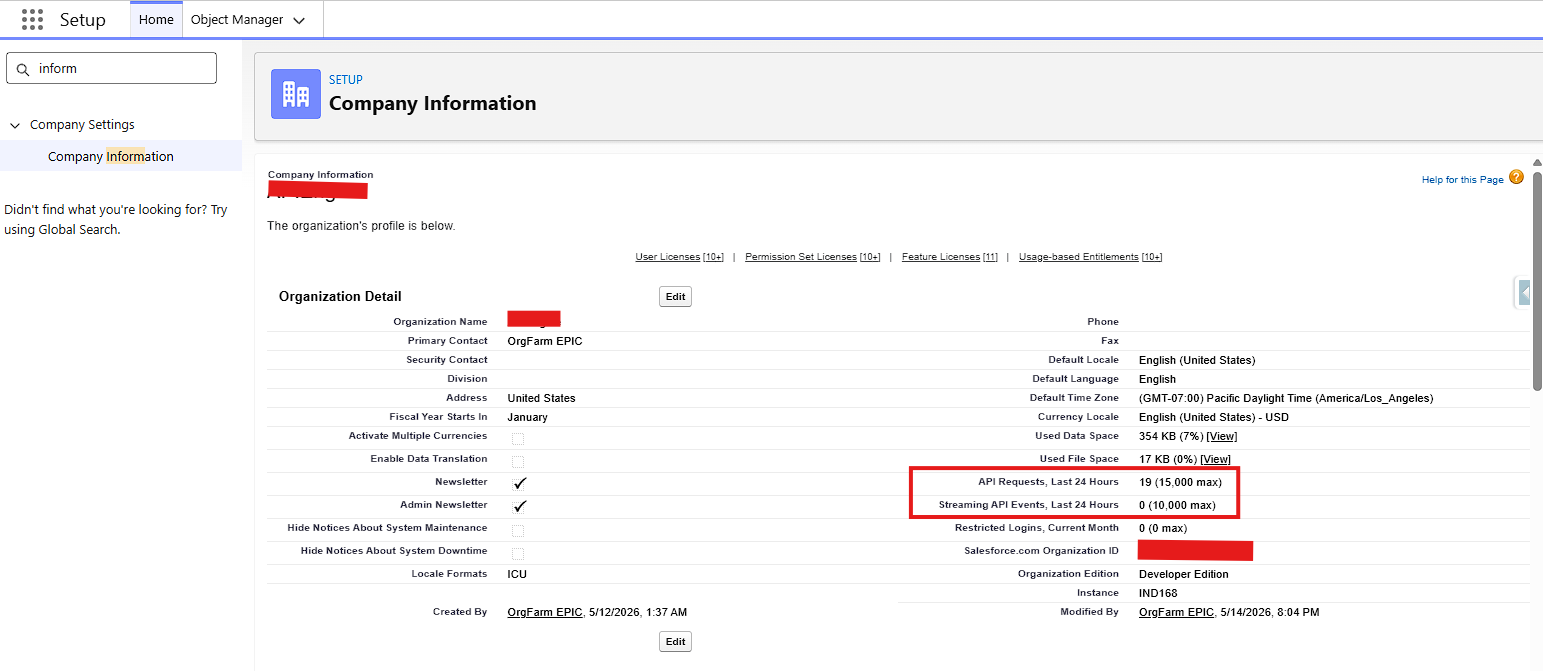Click the Organization Detail section heading
1543x671 pixels.
click(x=340, y=296)
